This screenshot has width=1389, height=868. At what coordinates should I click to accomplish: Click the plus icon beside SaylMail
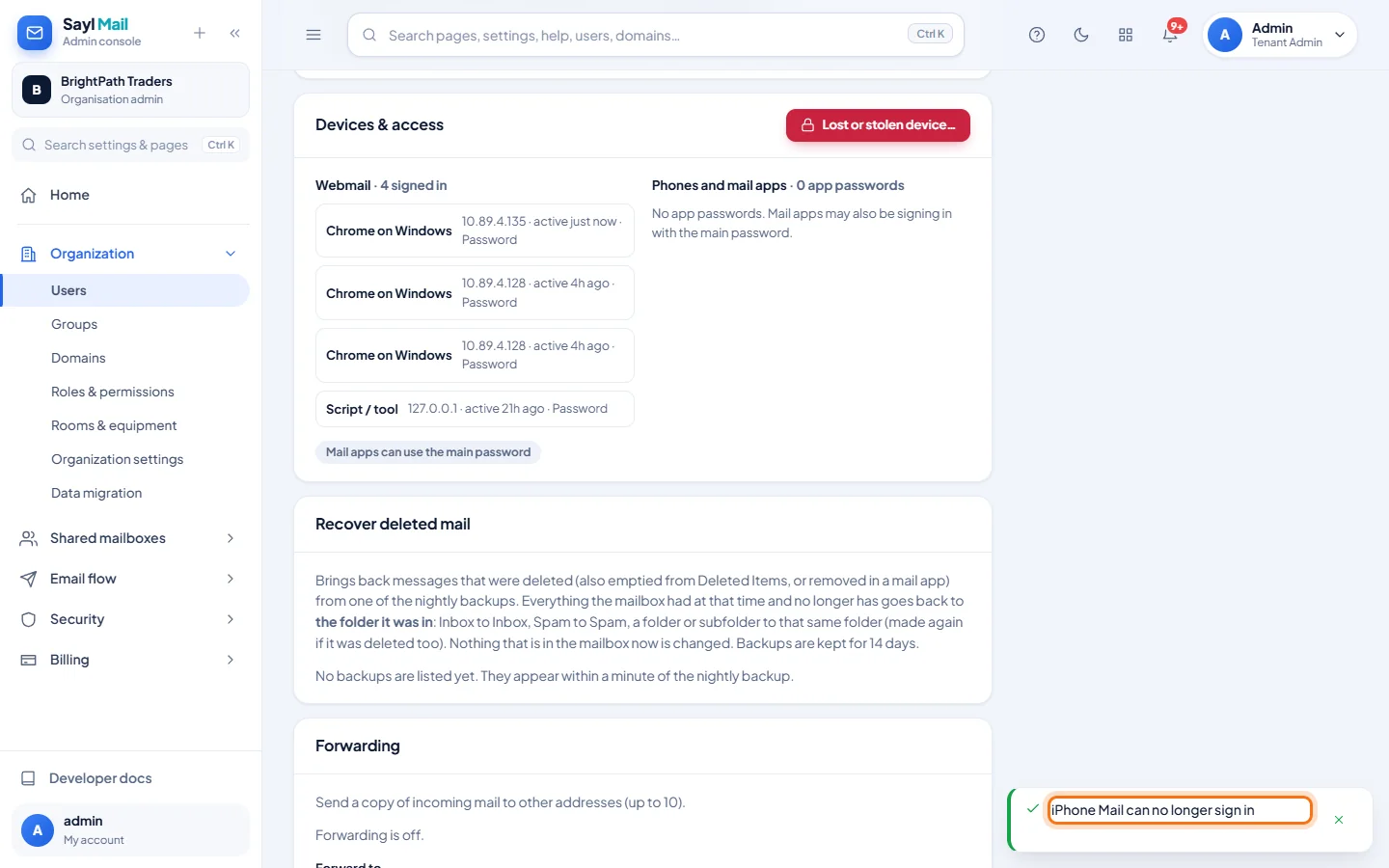click(x=200, y=33)
